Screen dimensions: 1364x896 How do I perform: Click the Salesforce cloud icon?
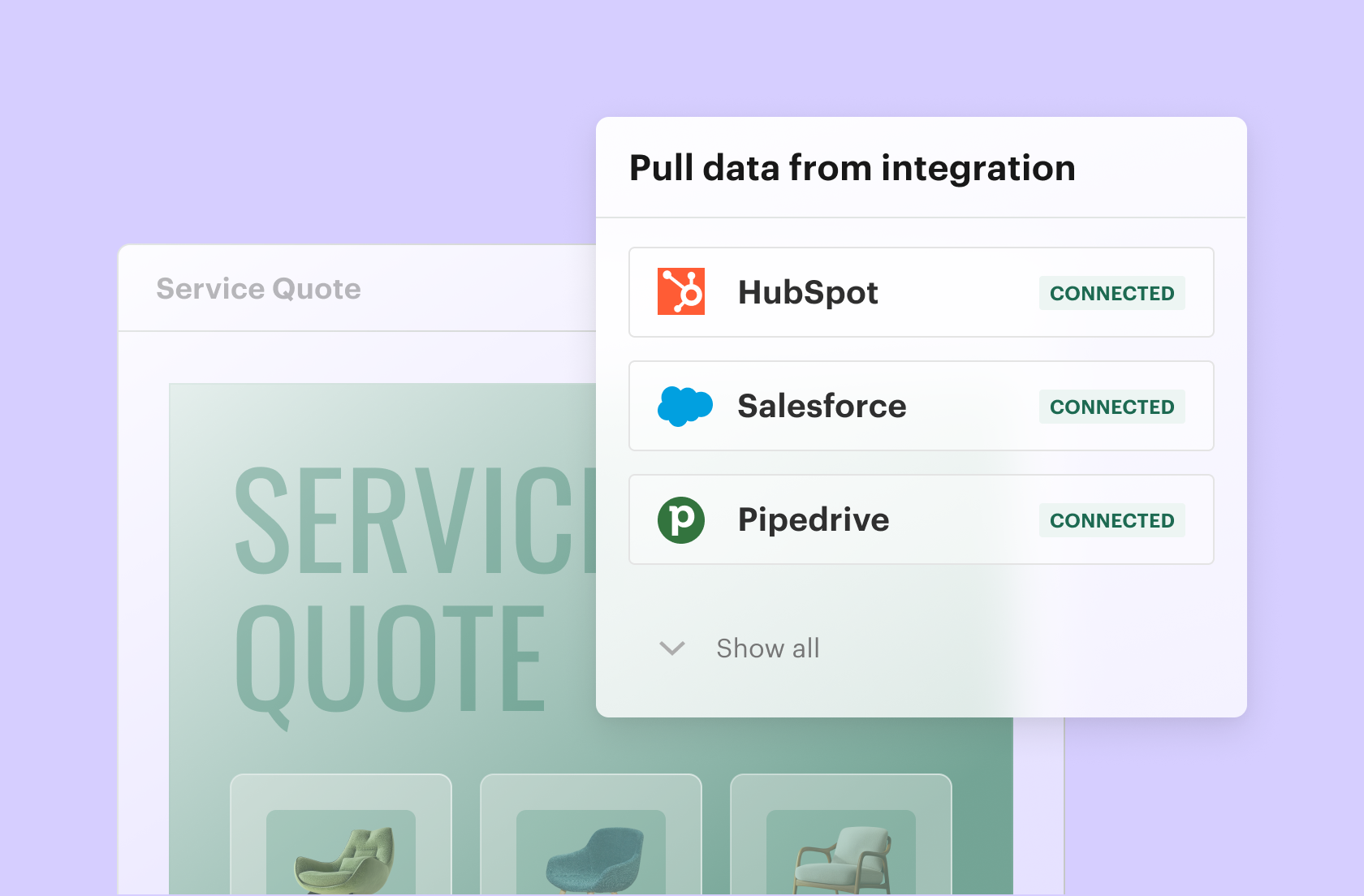coord(684,406)
